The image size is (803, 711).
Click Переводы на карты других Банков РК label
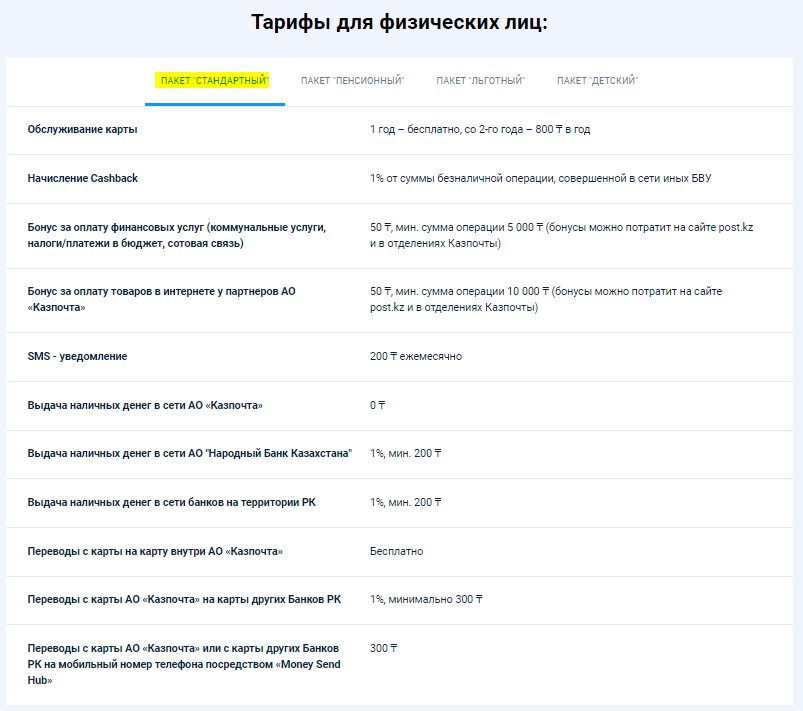(184, 599)
